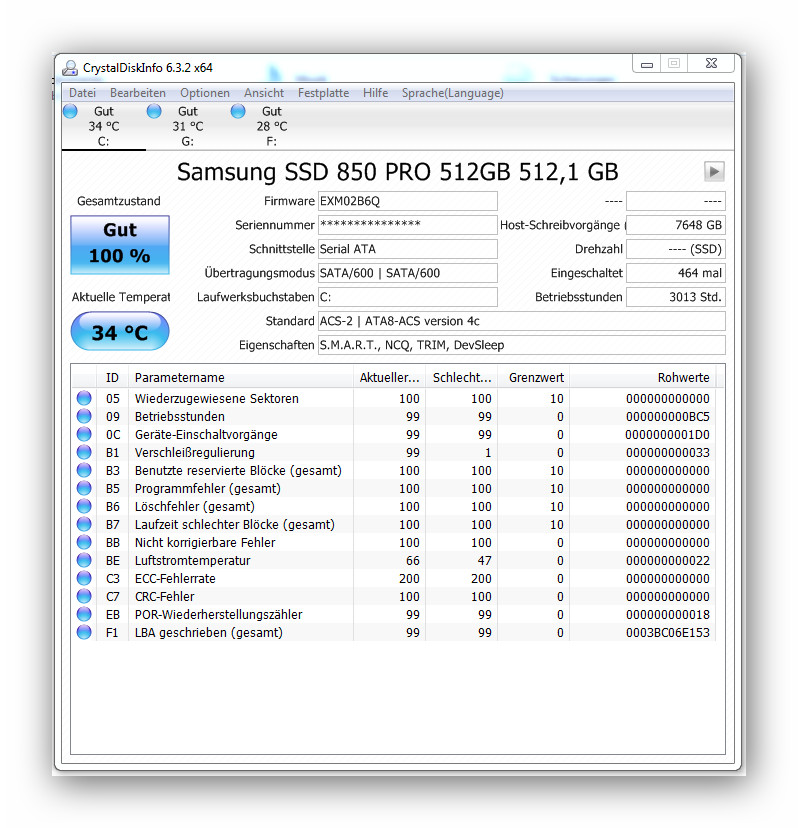Click status orb for Löschfehler row

[84, 506]
